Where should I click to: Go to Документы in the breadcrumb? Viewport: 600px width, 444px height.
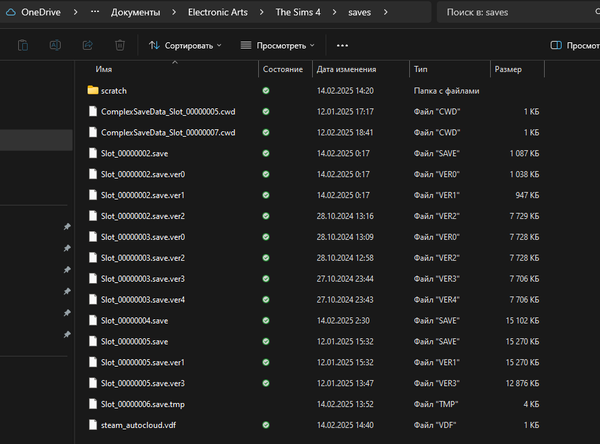click(135, 12)
